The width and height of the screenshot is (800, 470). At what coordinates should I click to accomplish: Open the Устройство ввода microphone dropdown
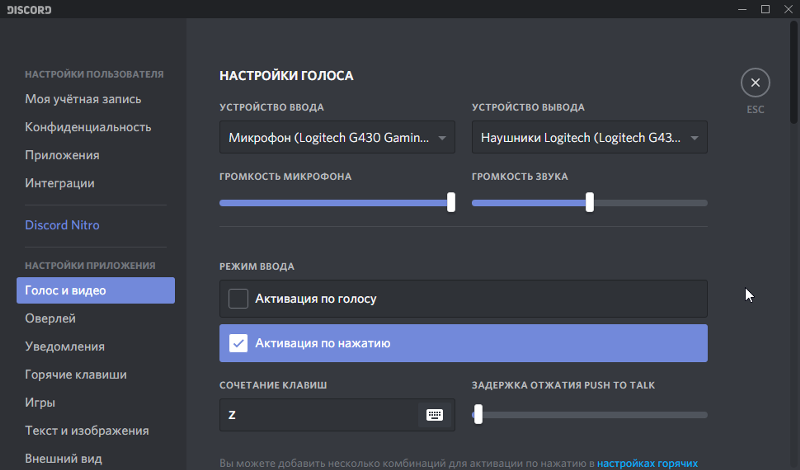coord(337,137)
